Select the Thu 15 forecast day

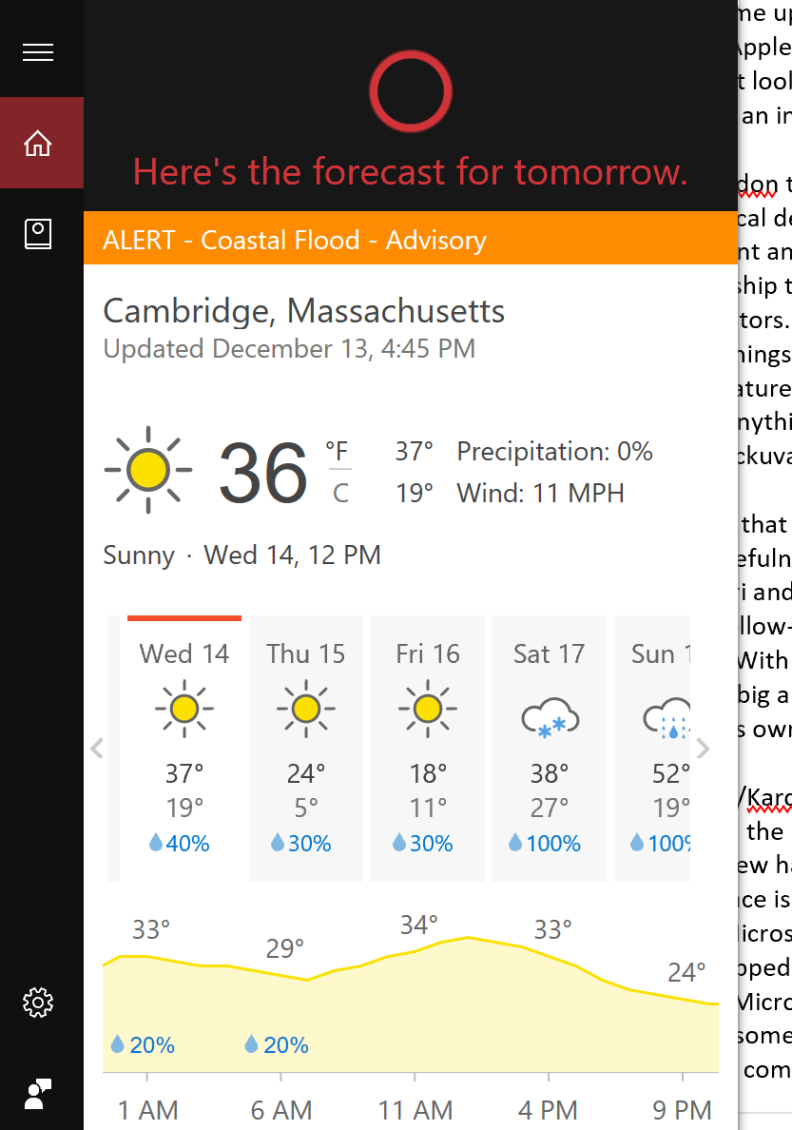click(x=306, y=748)
